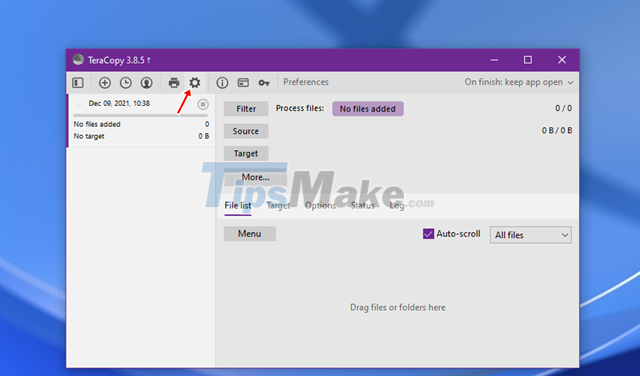The image size is (640, 376).
Task: Click No files added text in job list
Action: point(97,124)
